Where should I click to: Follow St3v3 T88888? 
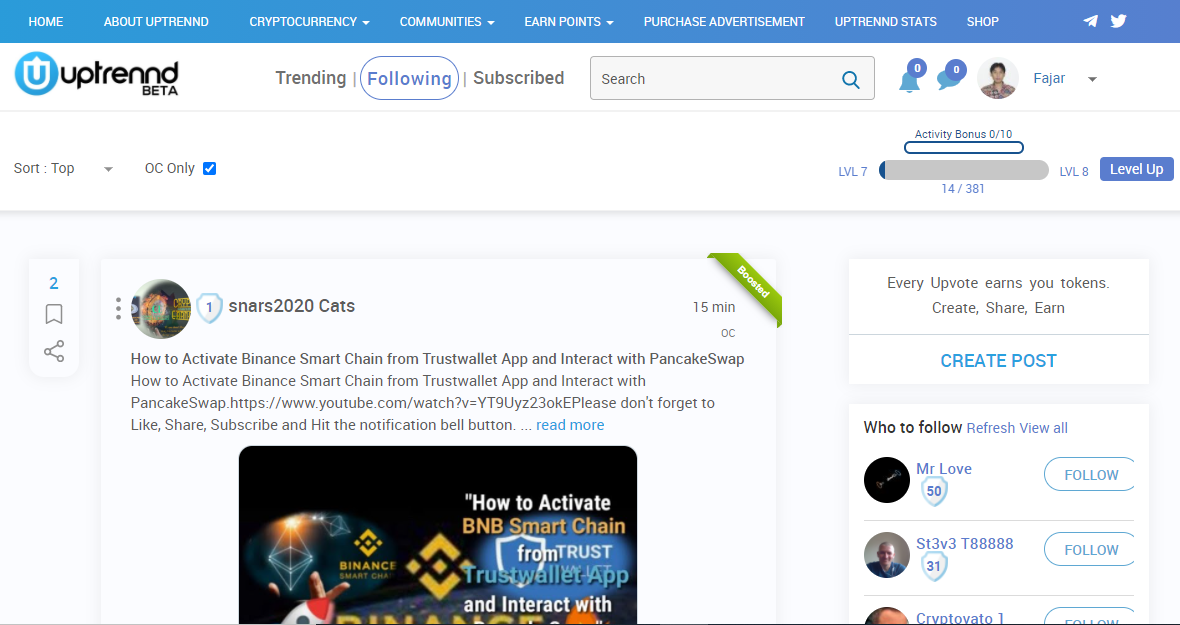1090,550
